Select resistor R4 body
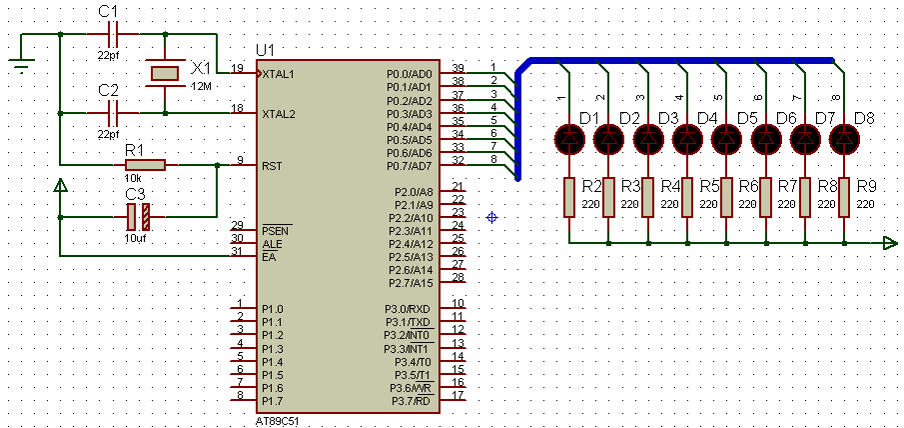This screenshot has width=904, height=428. (648, 197)
